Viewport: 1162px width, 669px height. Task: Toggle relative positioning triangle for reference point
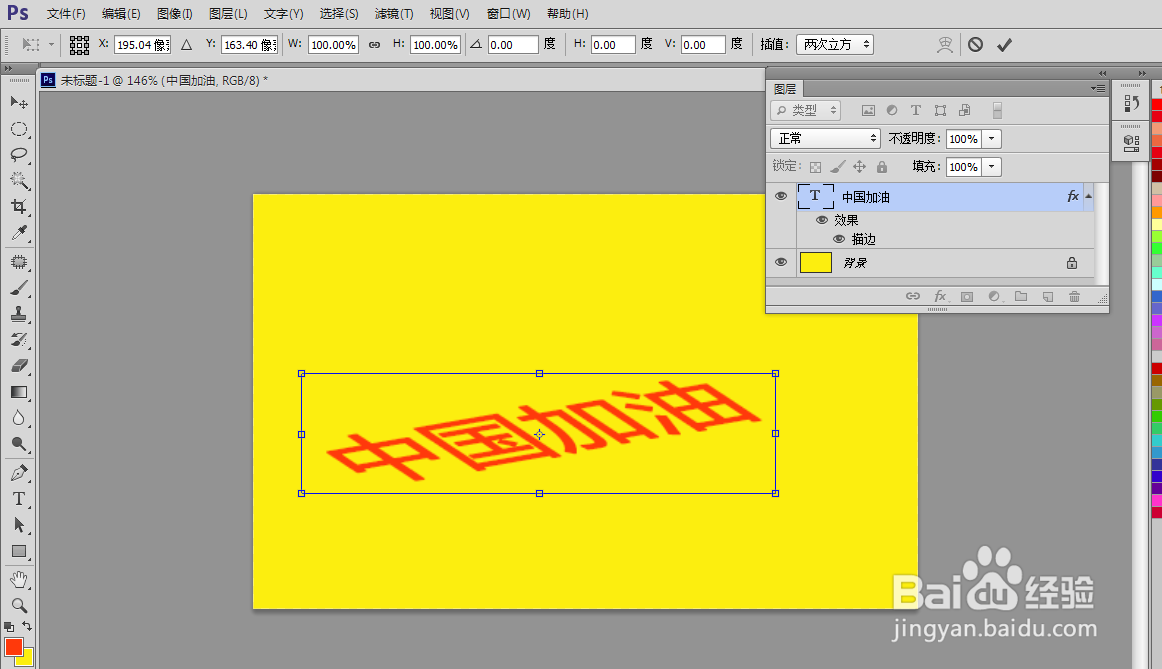click(187, 45)
